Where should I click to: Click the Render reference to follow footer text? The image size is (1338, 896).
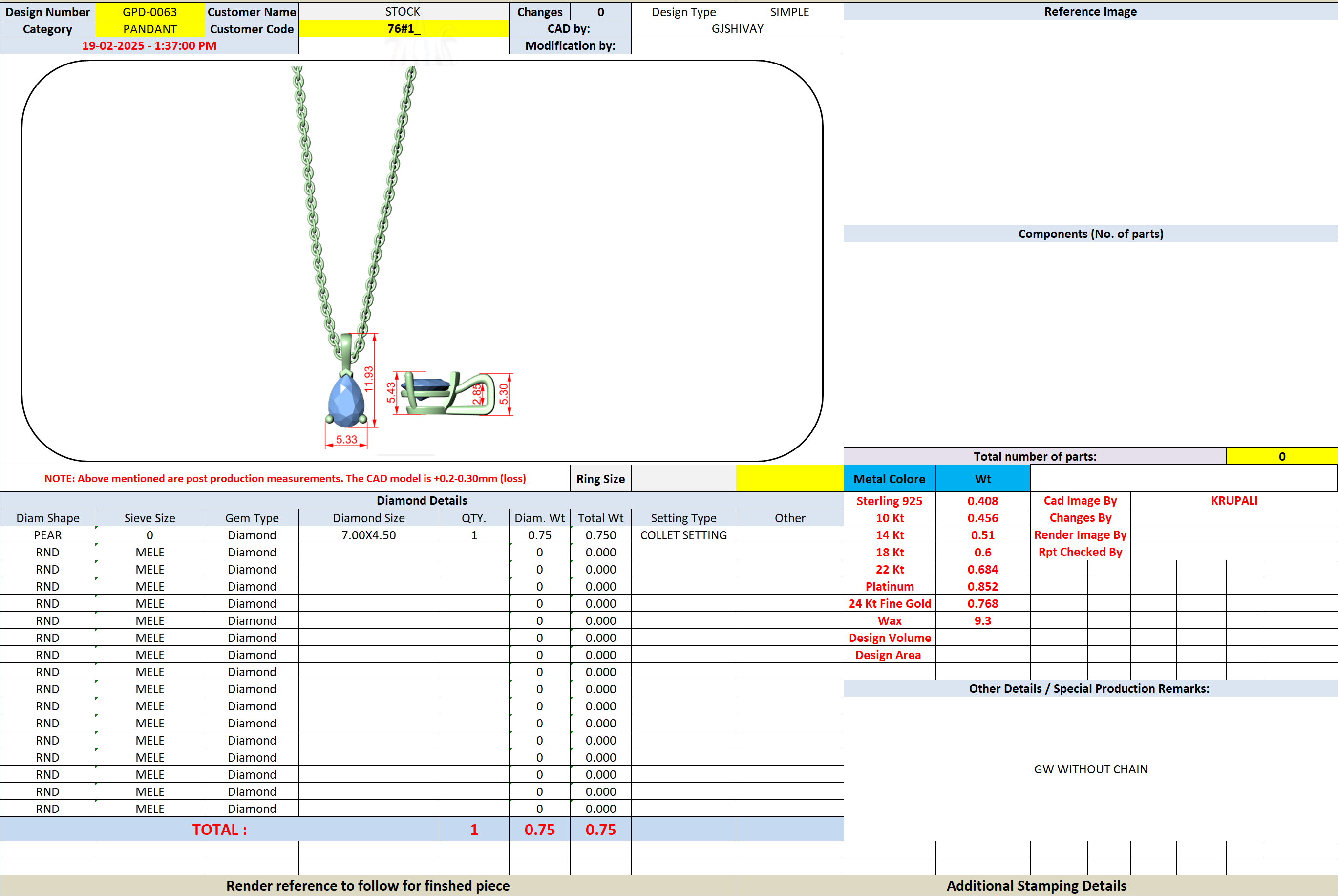point(368,886)
